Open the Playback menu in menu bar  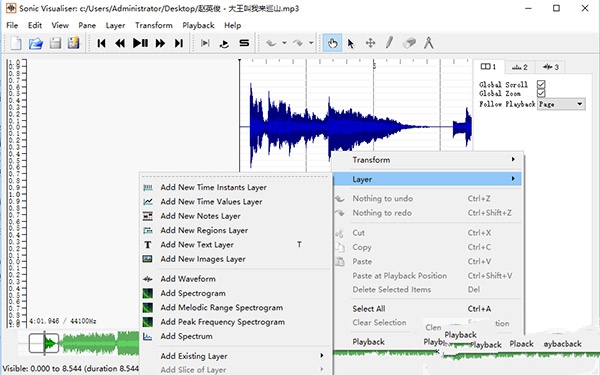(198, 25)
